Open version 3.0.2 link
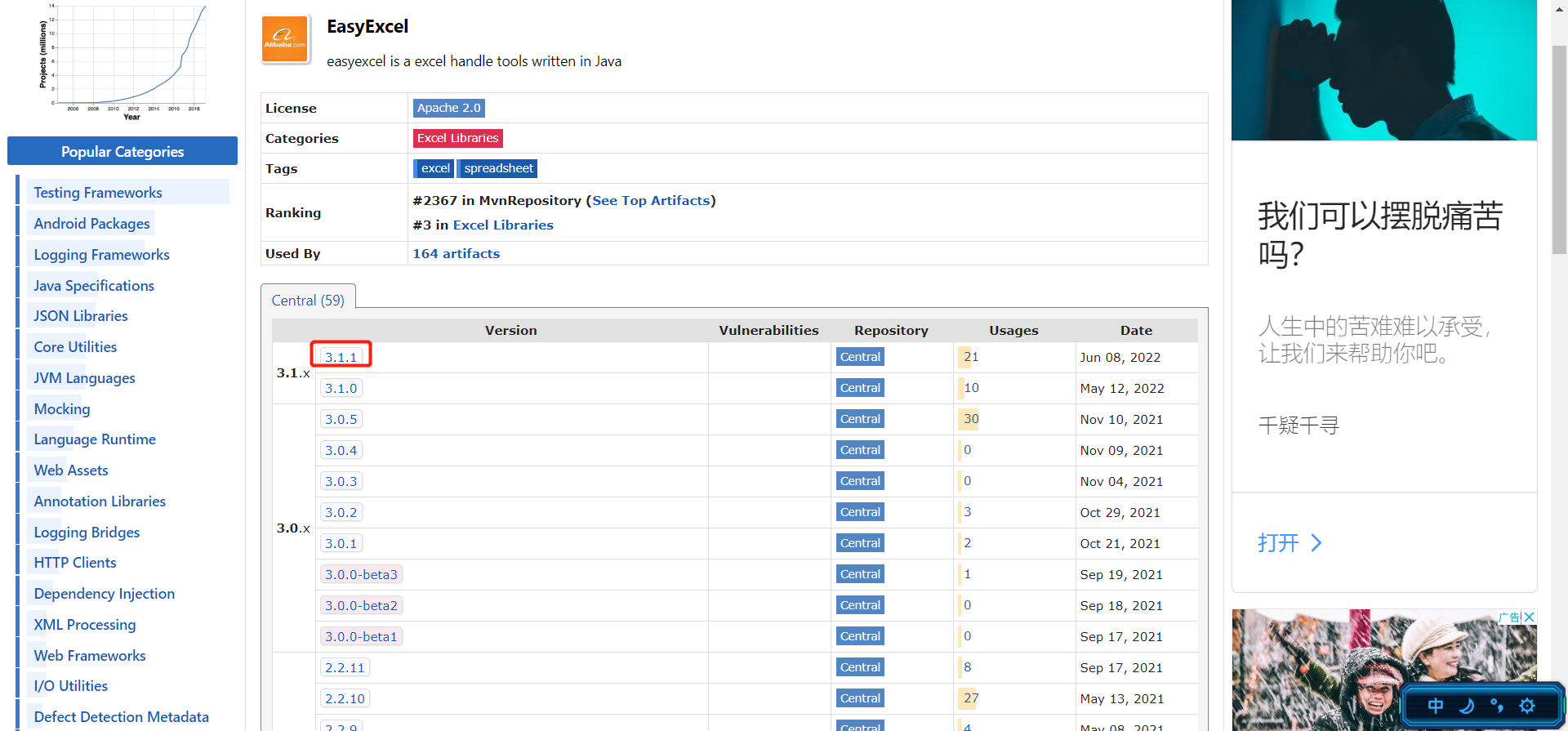The width and height of the screenshot is (1568, 731). (x=341, y=512)
